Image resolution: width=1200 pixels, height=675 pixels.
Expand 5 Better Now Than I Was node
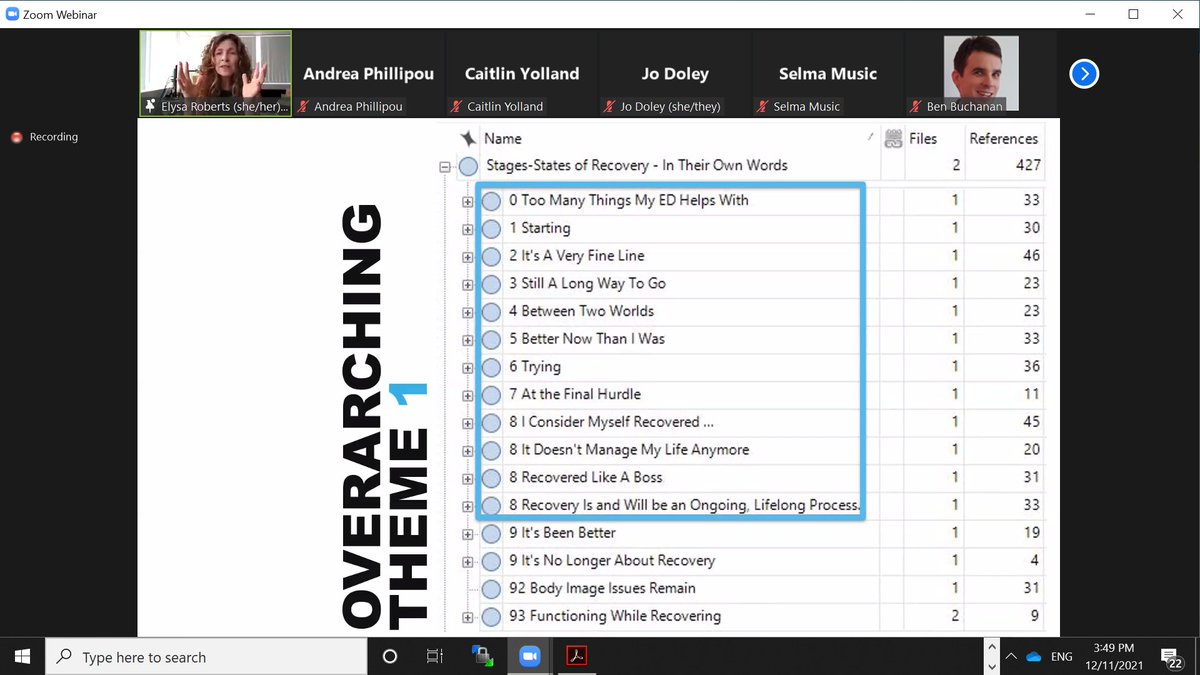click(x=467, y=340)
